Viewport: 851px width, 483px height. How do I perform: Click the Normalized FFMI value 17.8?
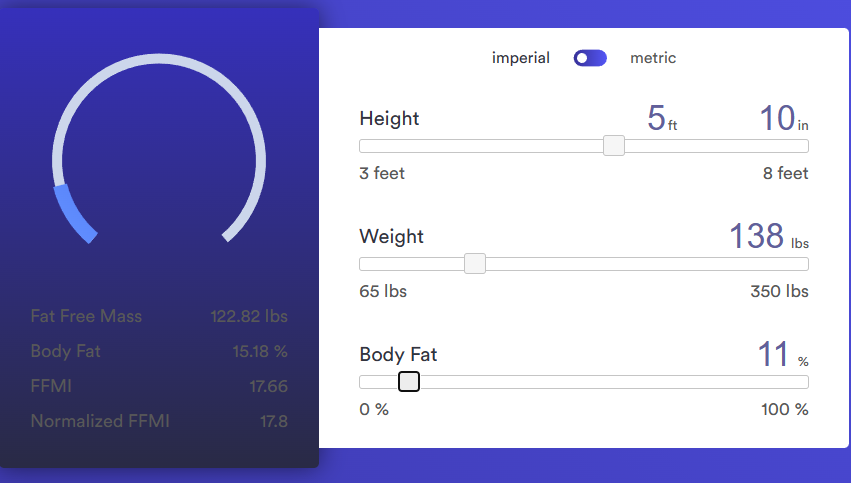[x=274, y=421]
